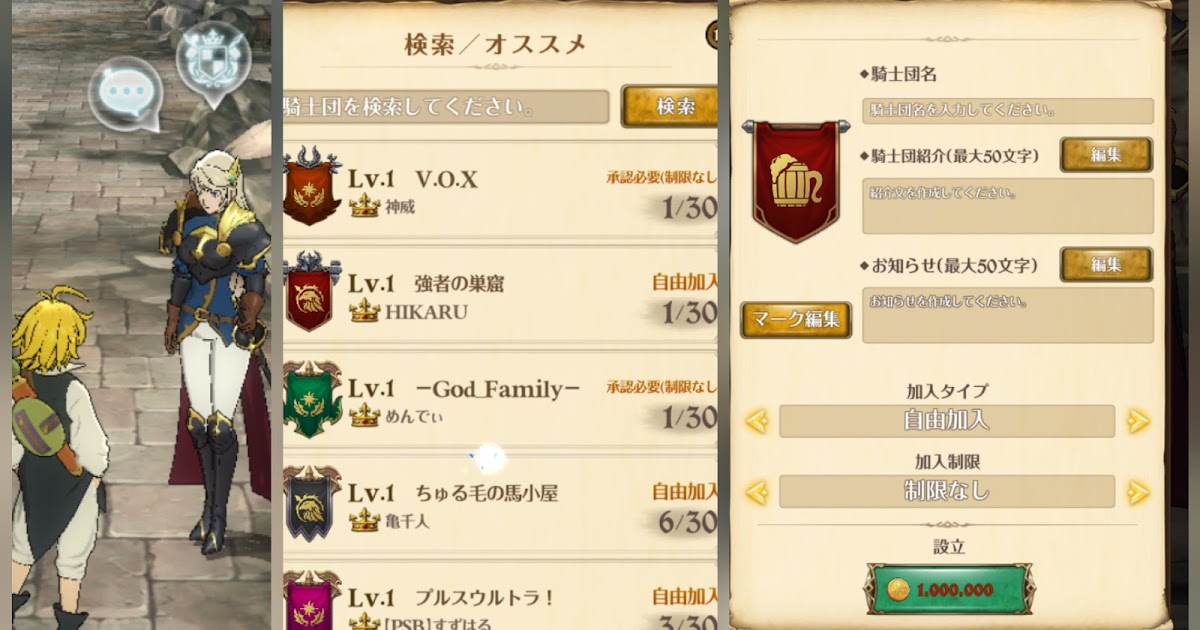This screenshot has width=1200, height=630.
Task: Click 編集 button next to 騎士団紹介
Action: coord(1106,155)
